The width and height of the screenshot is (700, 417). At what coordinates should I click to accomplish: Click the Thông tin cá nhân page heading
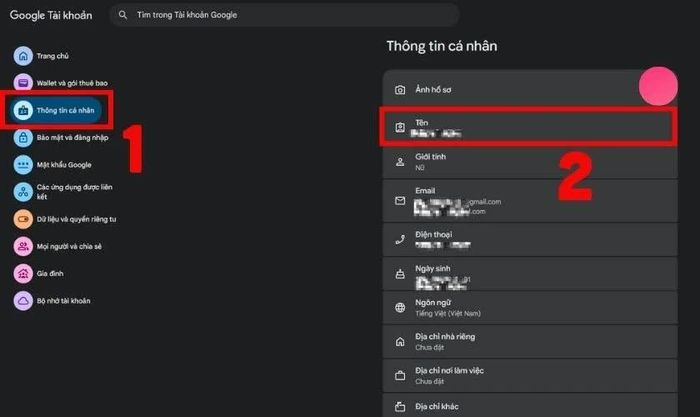(x=442, y=46)
